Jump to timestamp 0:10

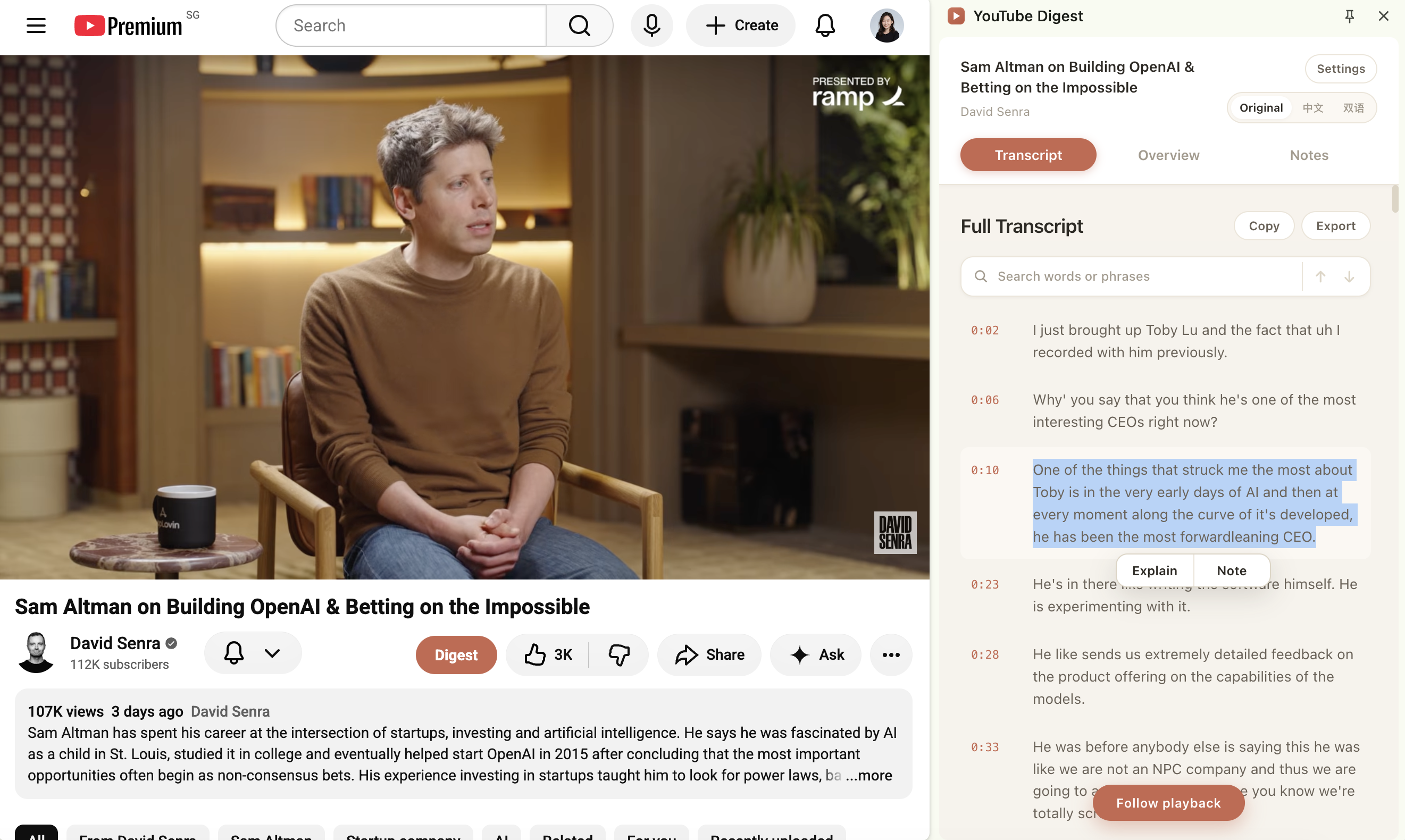[984, 470]
